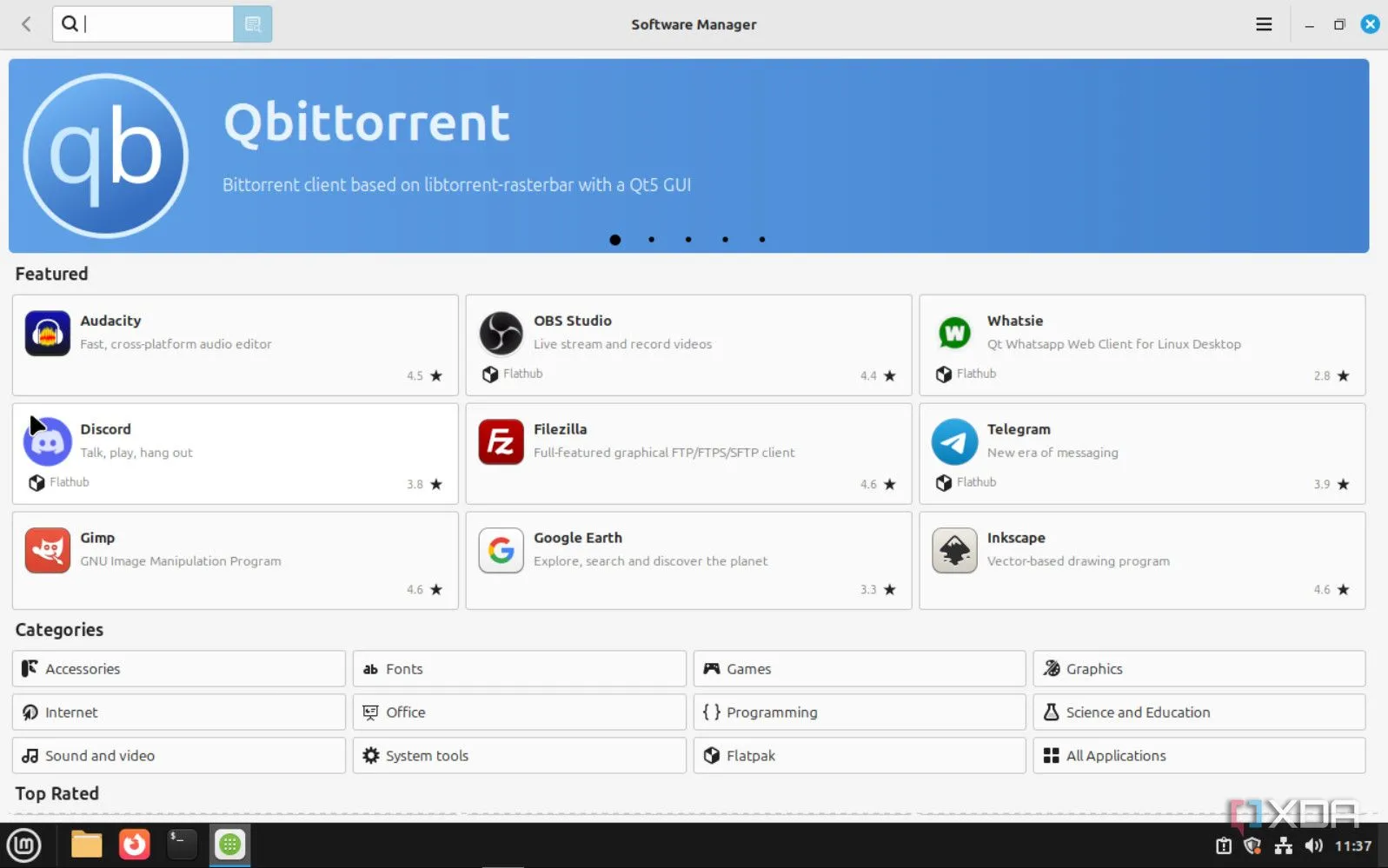The width and height of the screenshot is (1388, 868).
Task: Open the Linux Mint start menu
Action: point(23,845)
